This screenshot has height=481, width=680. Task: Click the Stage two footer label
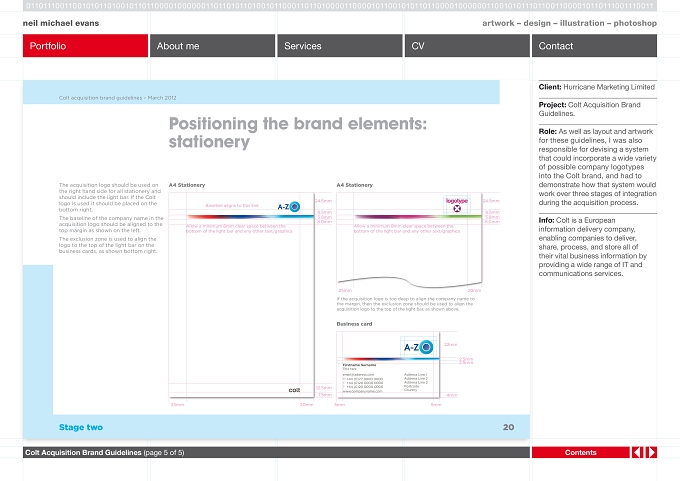[81, 427]
